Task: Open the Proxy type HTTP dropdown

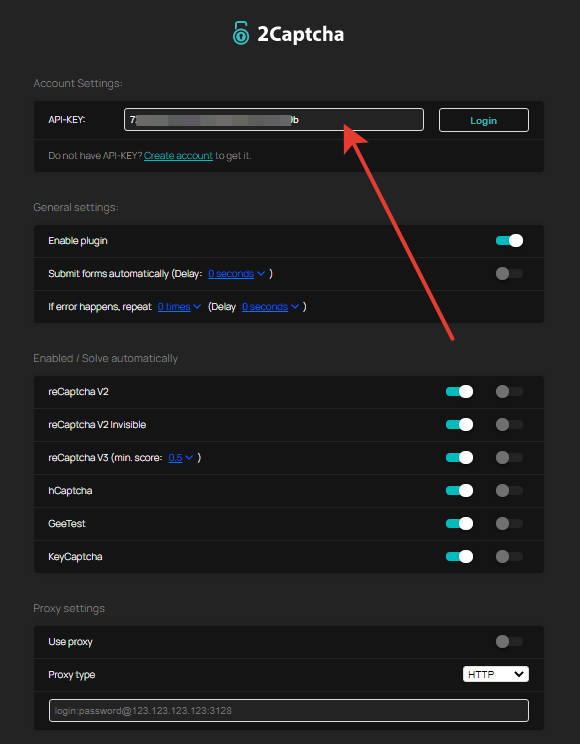Action: click(496, 674)
